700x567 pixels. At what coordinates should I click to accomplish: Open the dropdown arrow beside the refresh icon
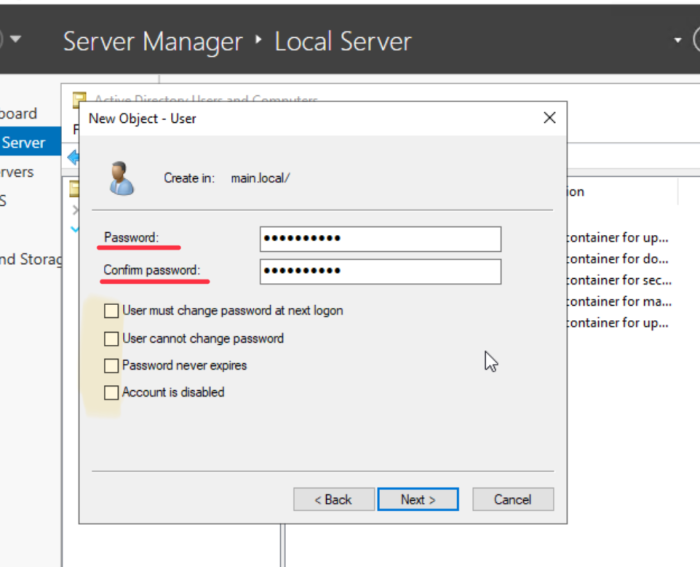point(678,41)
